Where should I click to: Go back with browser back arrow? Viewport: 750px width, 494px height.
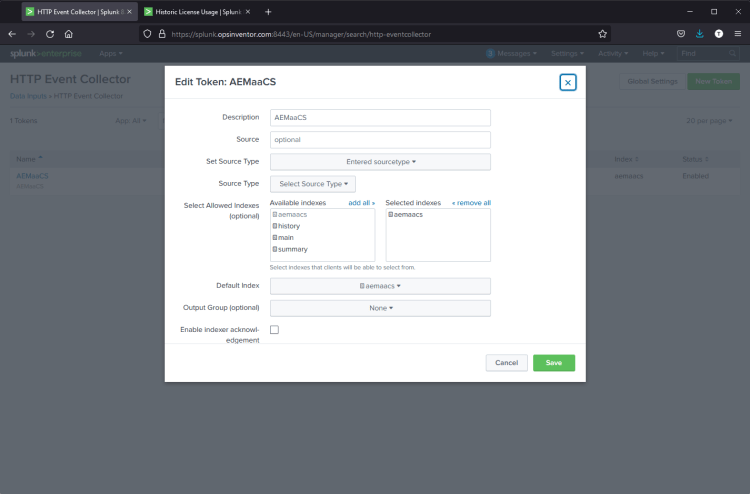12,34
